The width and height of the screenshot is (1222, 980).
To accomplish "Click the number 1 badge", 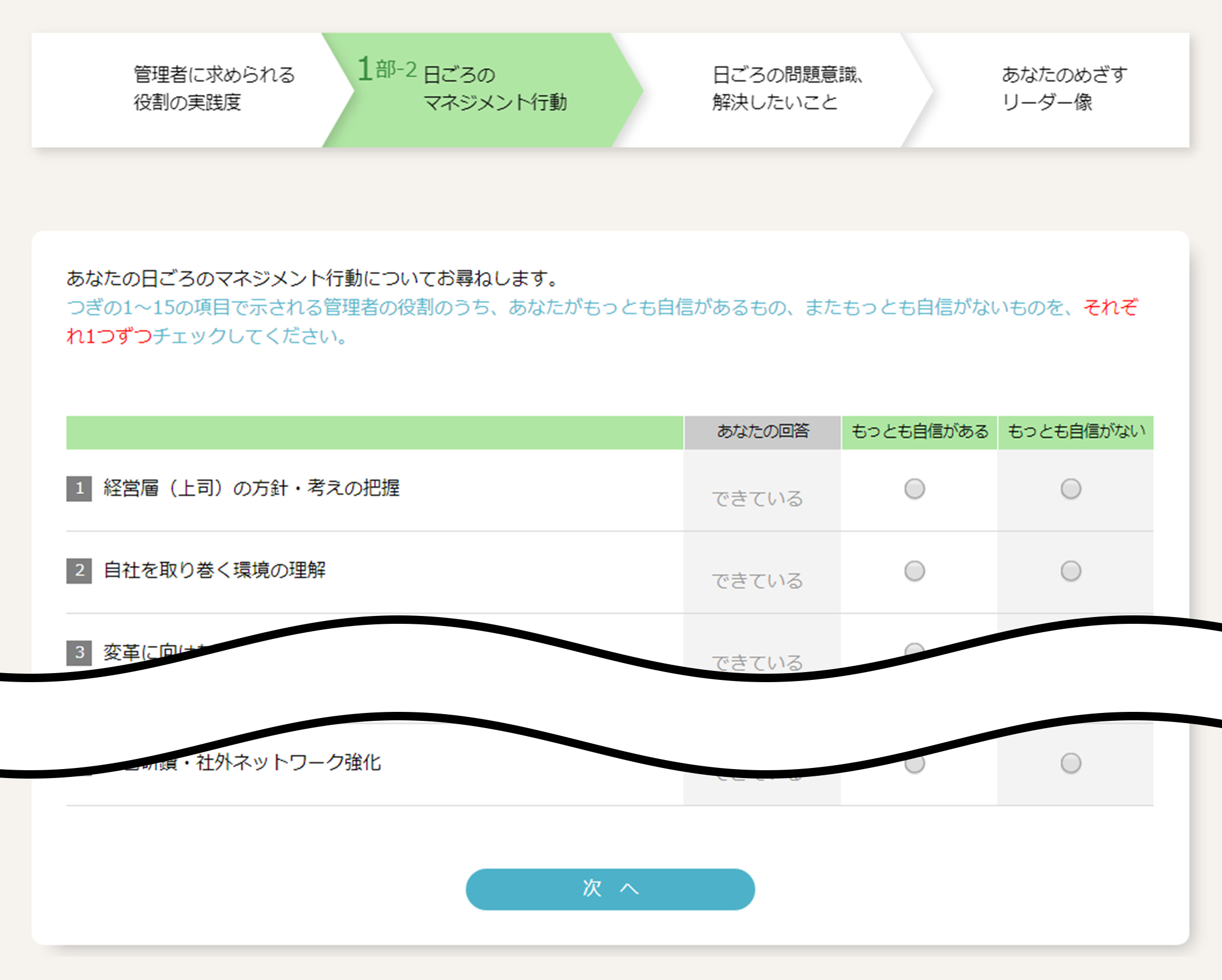I will click(79, 488).
